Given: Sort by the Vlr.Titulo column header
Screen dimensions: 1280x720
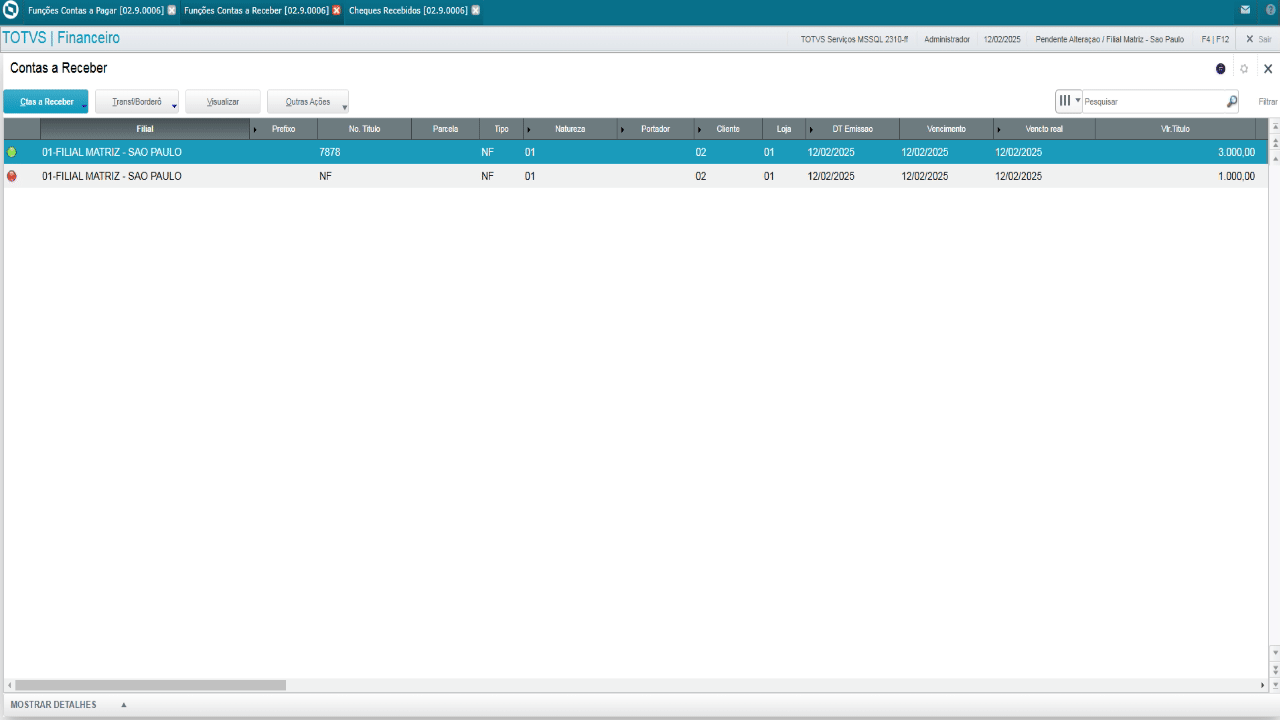Looking at the screenshot, I should pyautogui.click(x=1175, y=129).
